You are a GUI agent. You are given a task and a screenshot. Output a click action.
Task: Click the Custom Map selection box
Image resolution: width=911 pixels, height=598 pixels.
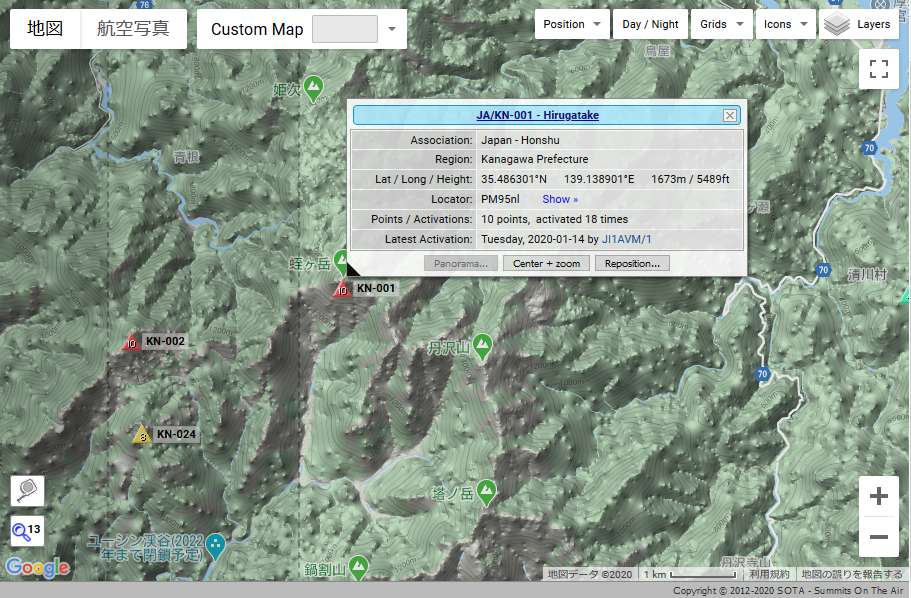[345, 30]
